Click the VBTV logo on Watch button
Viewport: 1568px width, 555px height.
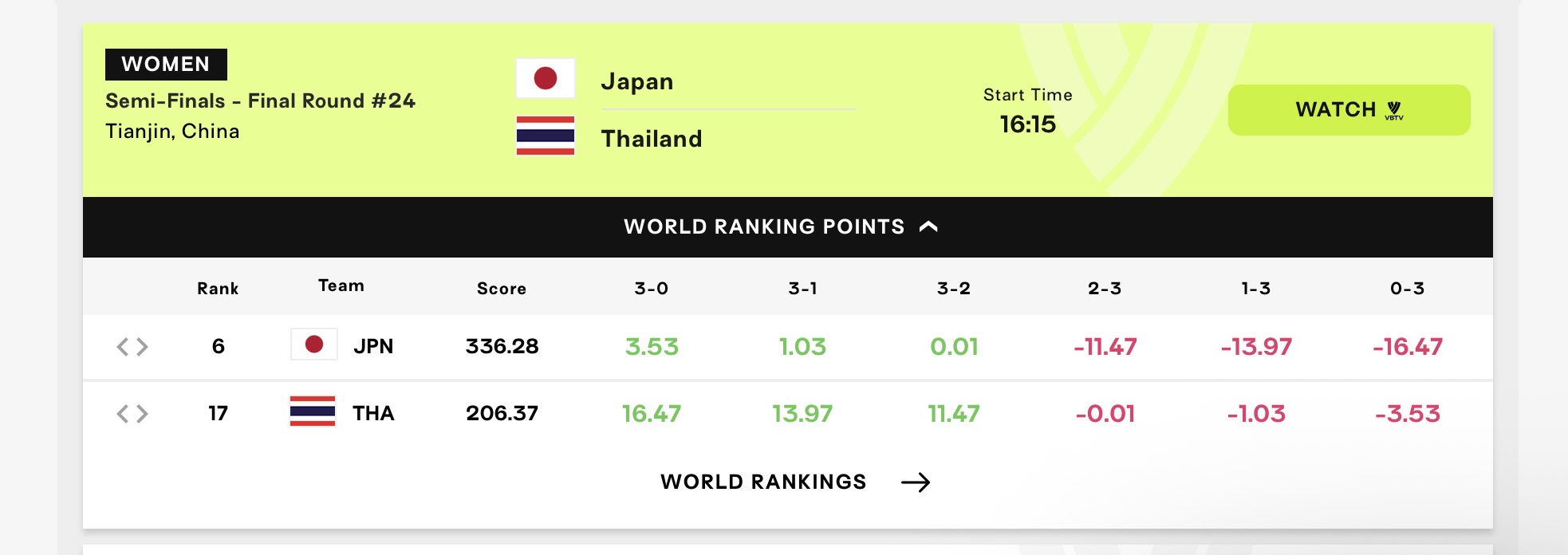[1394, 111]
